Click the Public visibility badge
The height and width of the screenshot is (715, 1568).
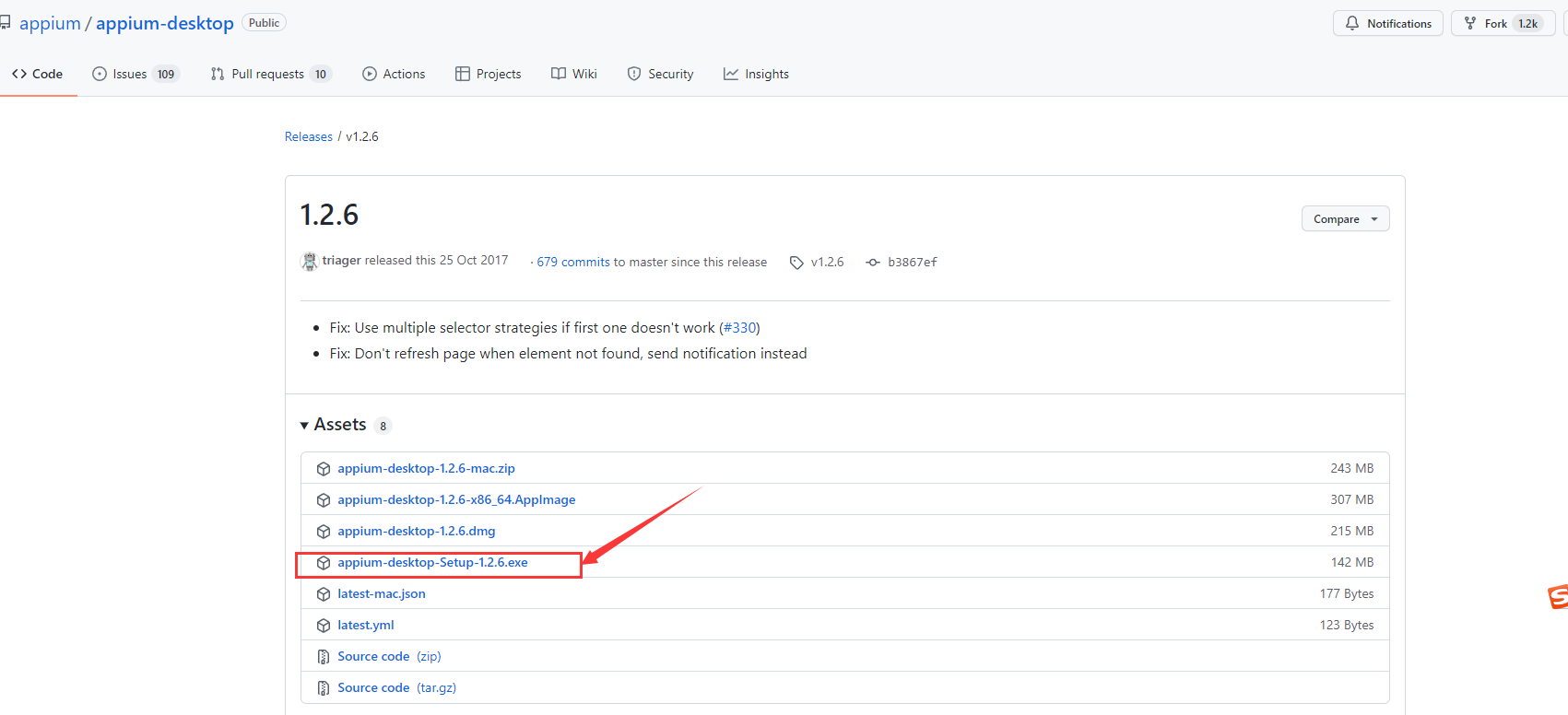264,23
